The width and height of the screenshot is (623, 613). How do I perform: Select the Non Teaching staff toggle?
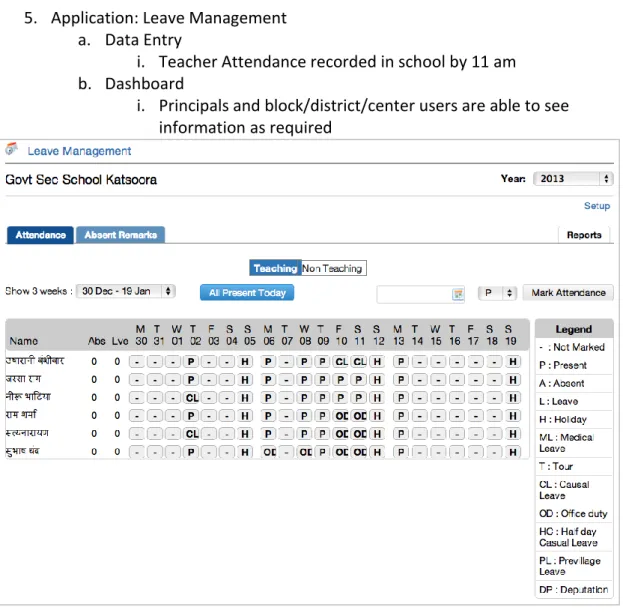tap(333, 268)
